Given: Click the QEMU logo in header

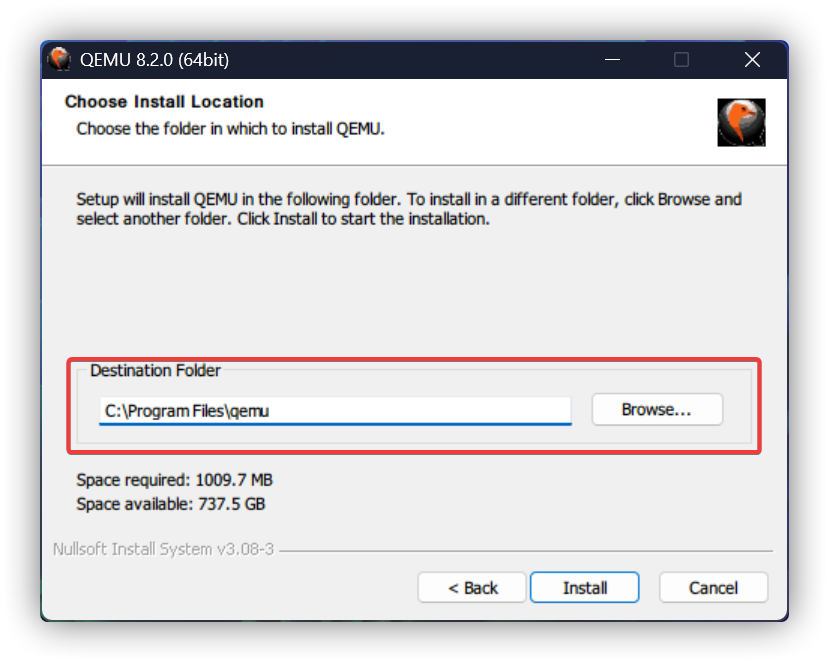Looking at the screenshot, I should tap(741, 122).
